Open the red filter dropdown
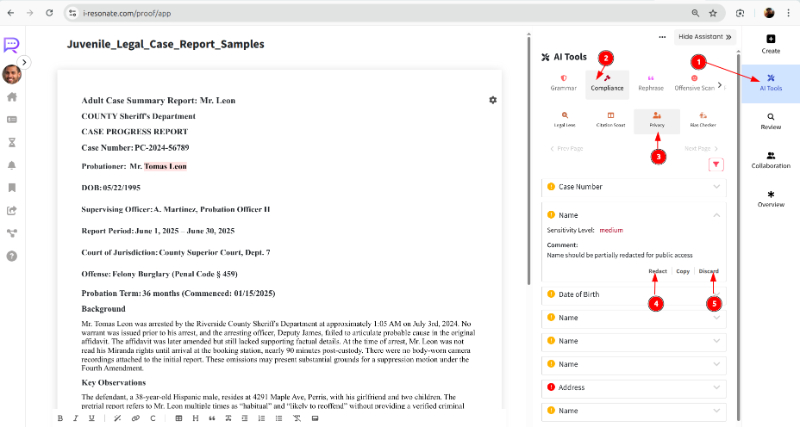Viewport: 800px width, 427px height. (715, 165)
